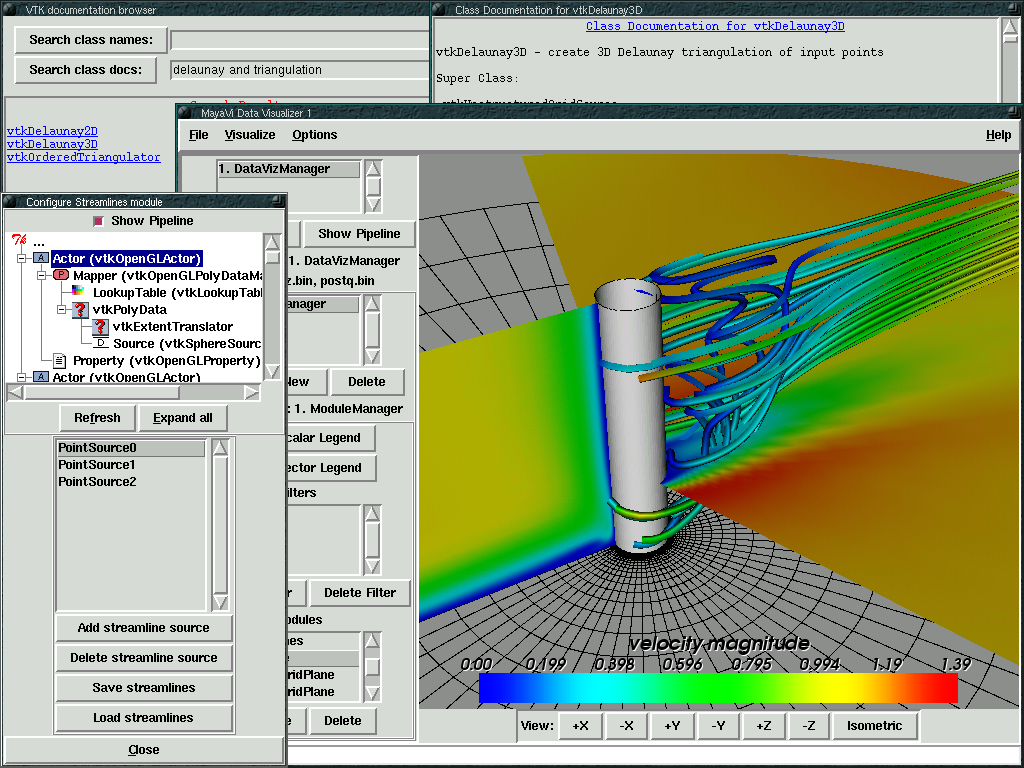This screenshot has height=768, width=1024.
Task: Collapse the Mapper tree node
Action: 40,275
